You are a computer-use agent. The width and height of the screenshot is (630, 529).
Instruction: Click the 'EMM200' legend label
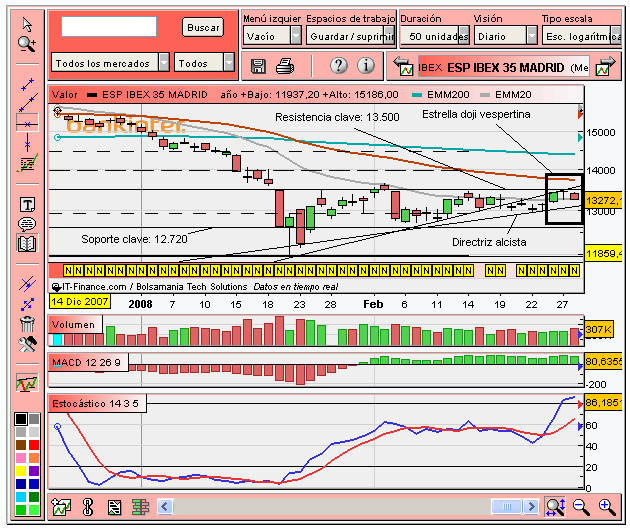448,95
